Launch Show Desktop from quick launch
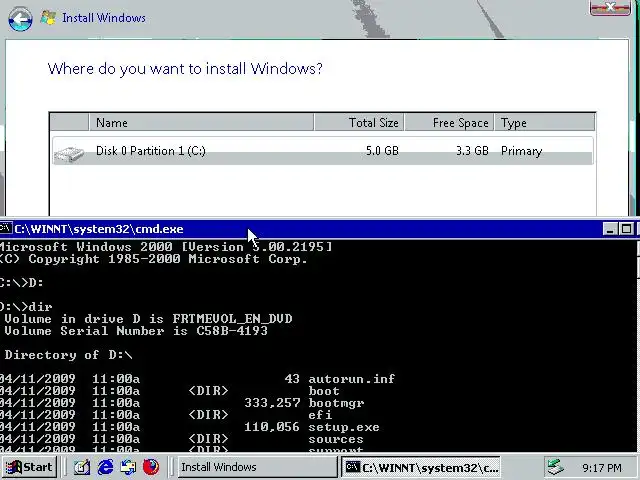640x480 pixels. [82, 467]
